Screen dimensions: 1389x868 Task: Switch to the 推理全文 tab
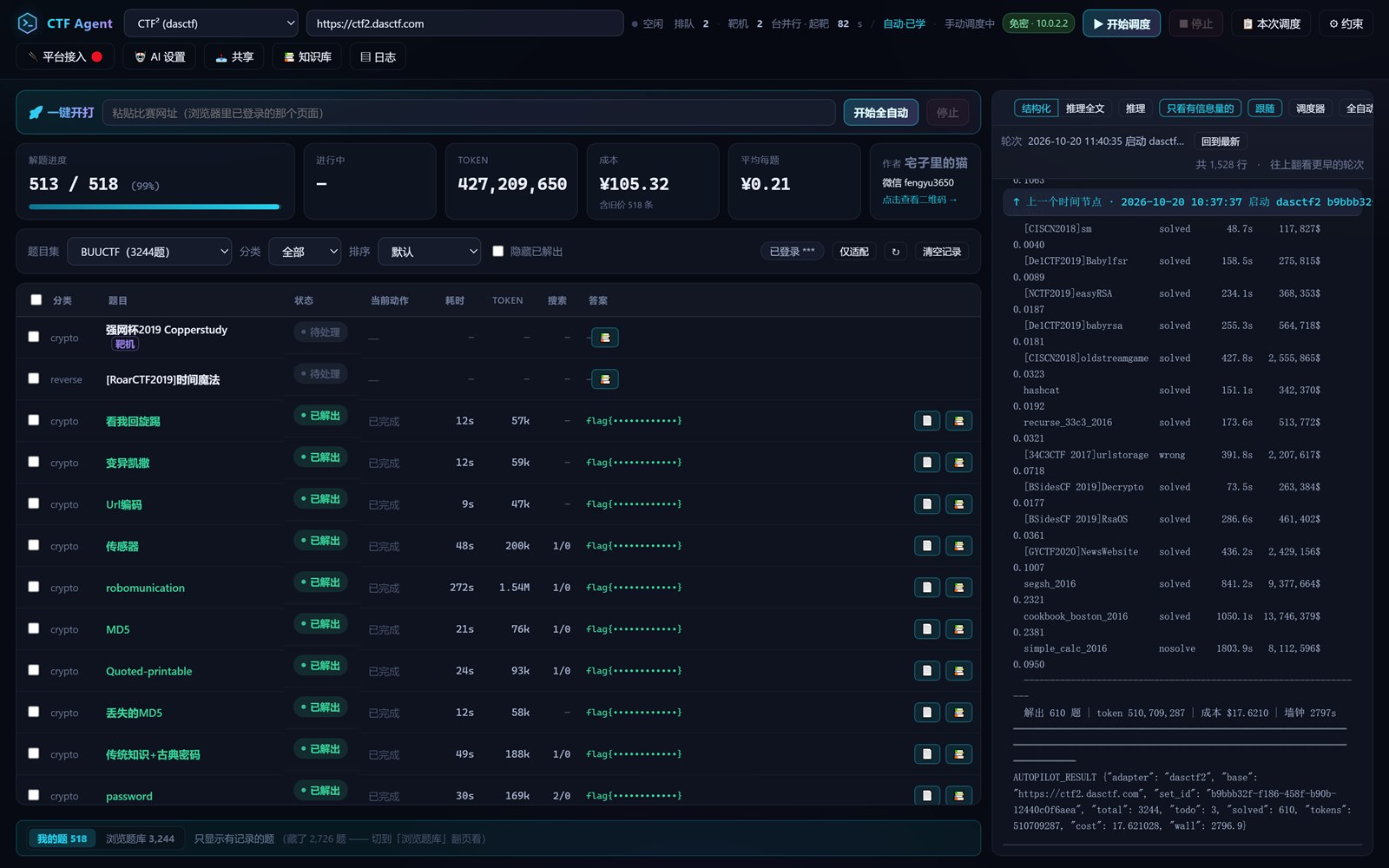coord(1085,108)
